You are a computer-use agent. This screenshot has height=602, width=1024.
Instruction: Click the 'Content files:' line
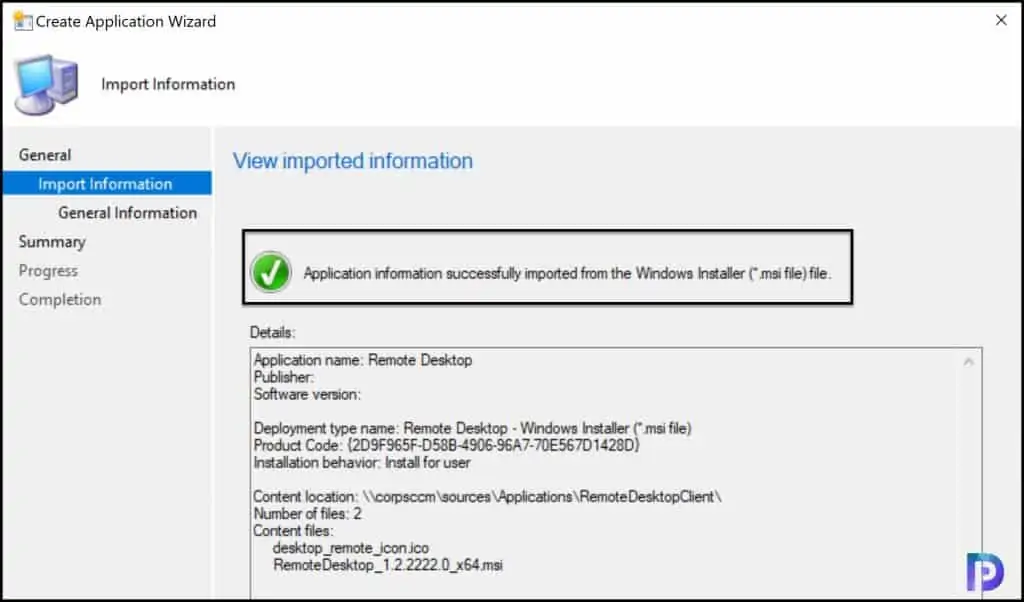(x=293, y=531)
